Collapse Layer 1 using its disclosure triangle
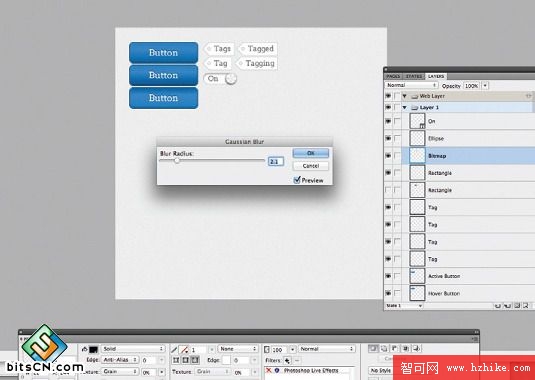The image size is (535, 380). (x=405, y=107)
